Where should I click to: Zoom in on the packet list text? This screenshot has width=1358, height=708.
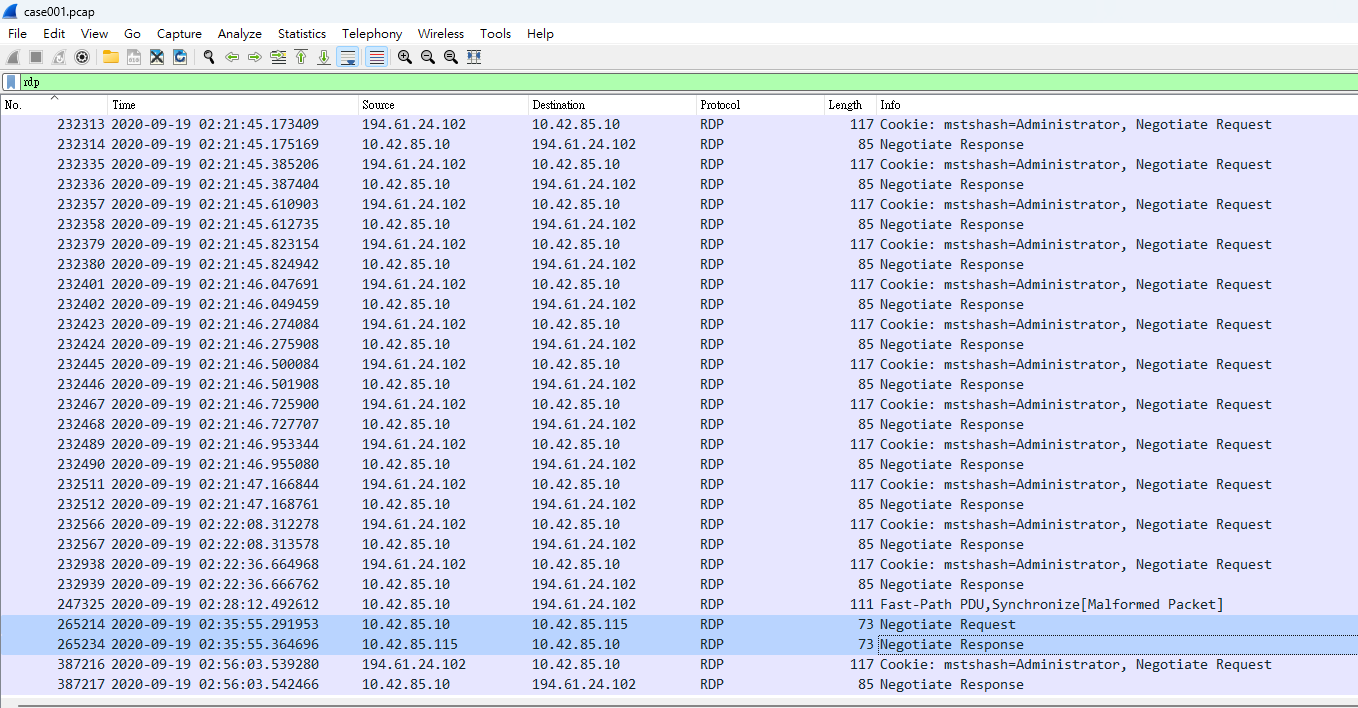coord(404,57)
